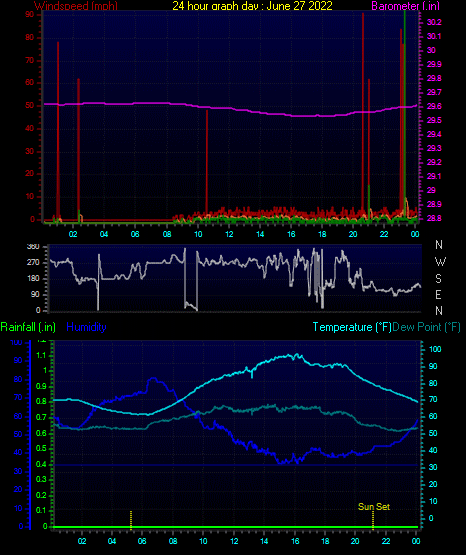Screen dimensions: 466x555
Task: Click the yellow sunrise dotted marker
Action: coord(131,520)
